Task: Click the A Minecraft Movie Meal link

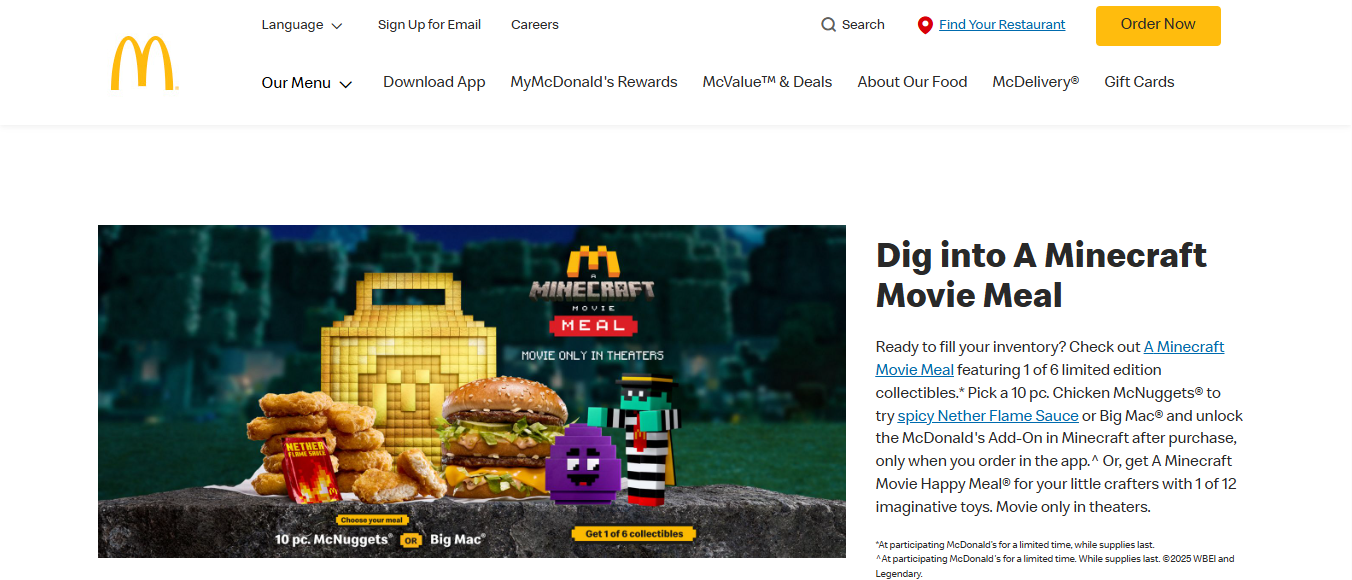Action: click(1183, 346)
